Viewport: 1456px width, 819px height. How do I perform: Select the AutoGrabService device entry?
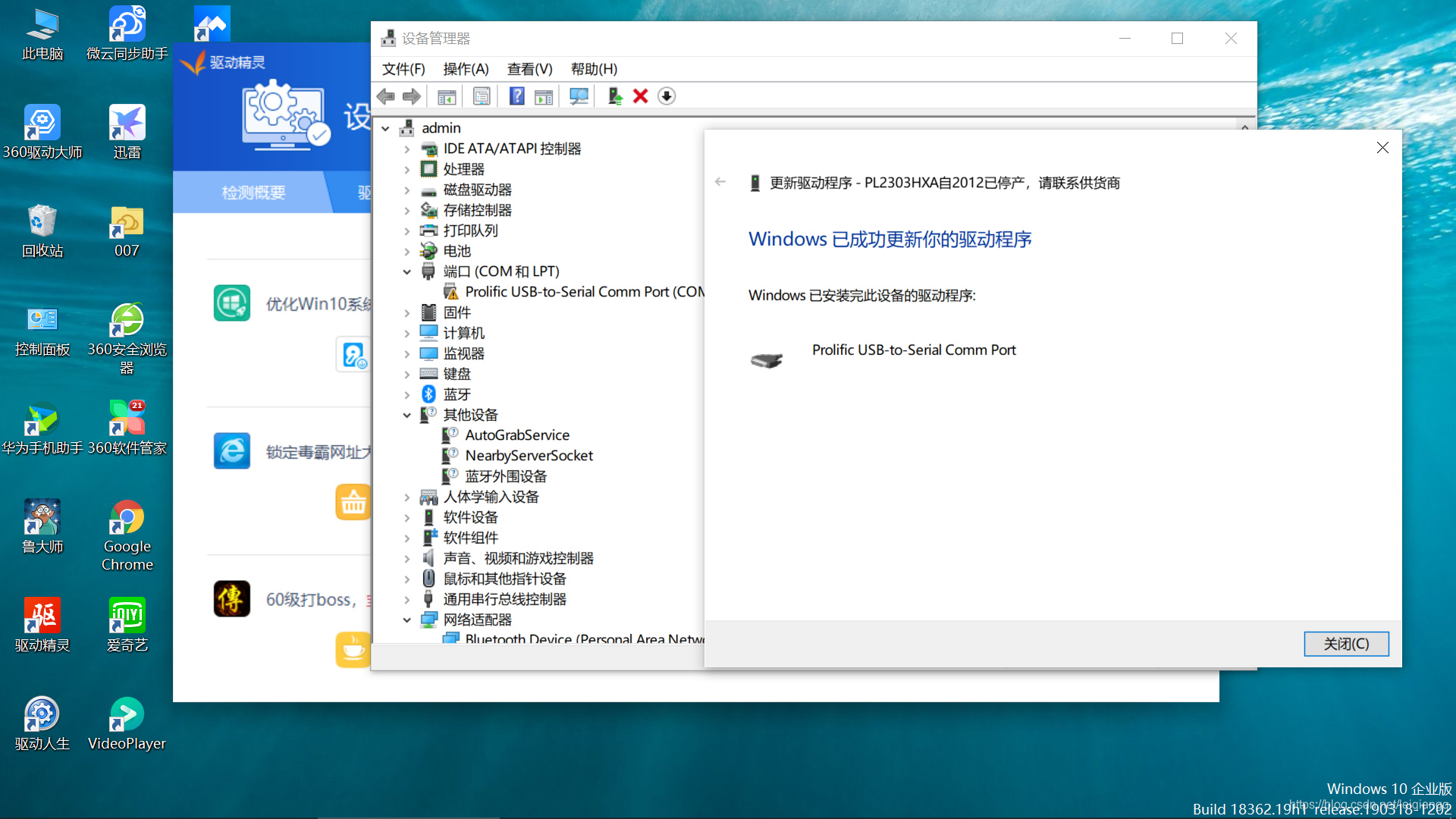click(516, 435)
